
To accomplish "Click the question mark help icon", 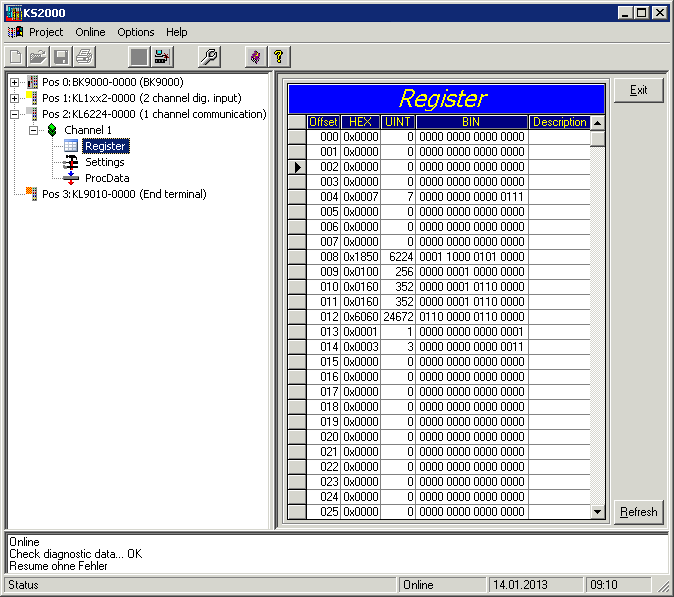I will tap(279, 57).
